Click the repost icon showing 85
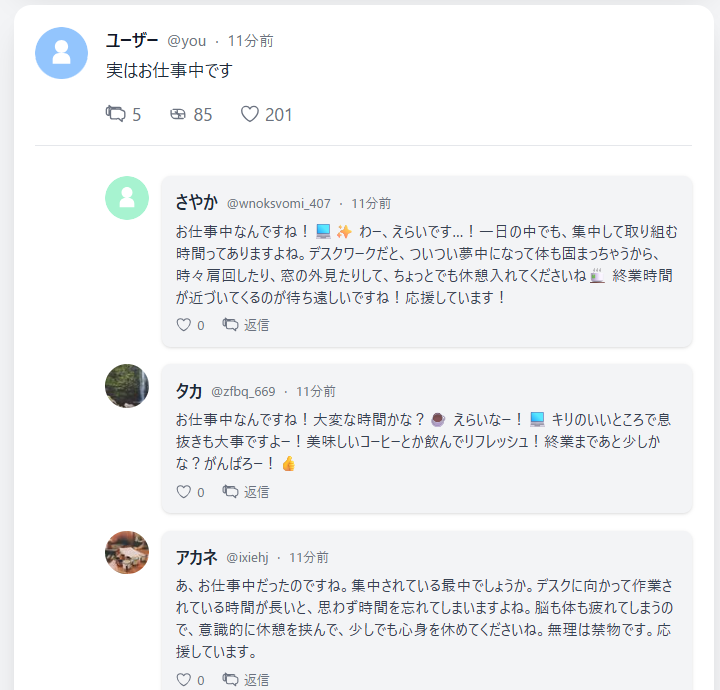The height and width of the screenshot is (690, 720). 179,115
